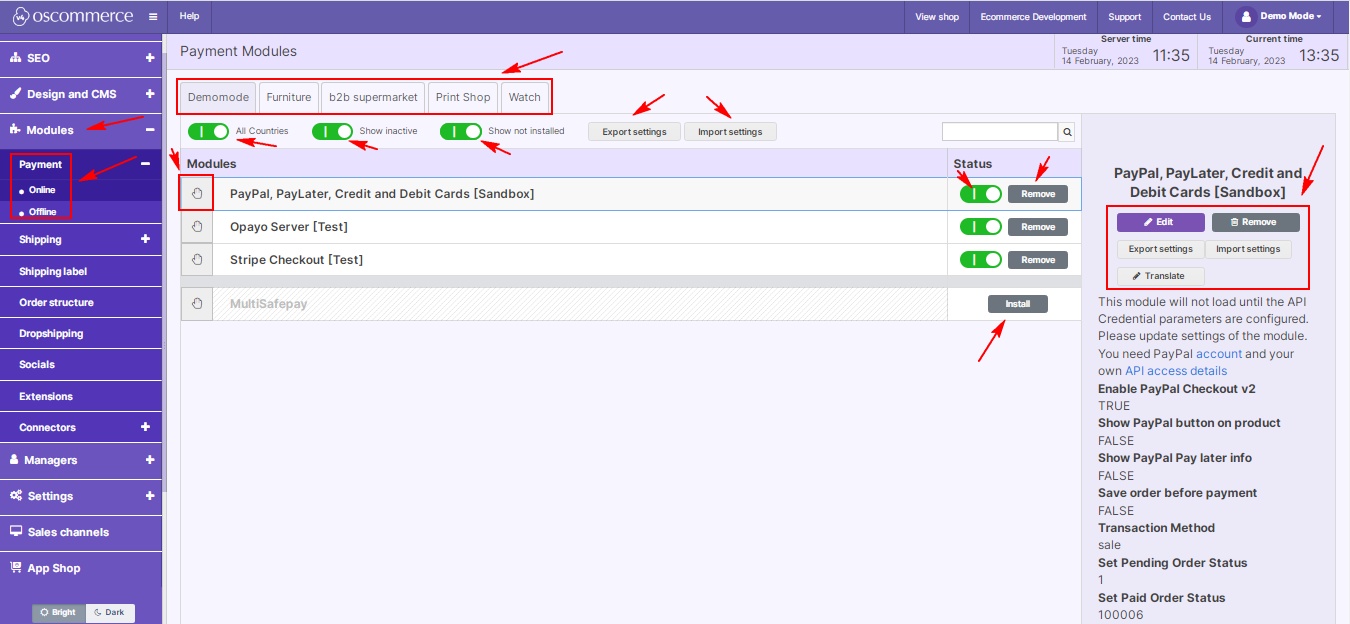Collapse the Payment submenu minus sign
The image size is (1350, 624).
point(145,164)
